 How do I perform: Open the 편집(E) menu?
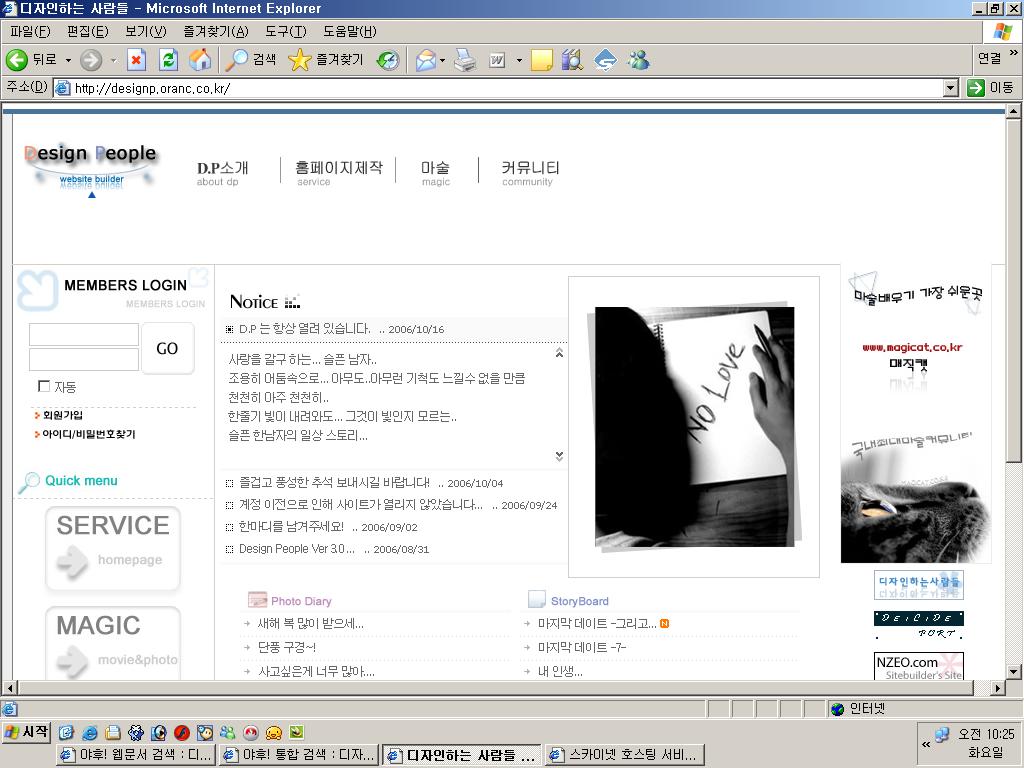pos(88,31)
